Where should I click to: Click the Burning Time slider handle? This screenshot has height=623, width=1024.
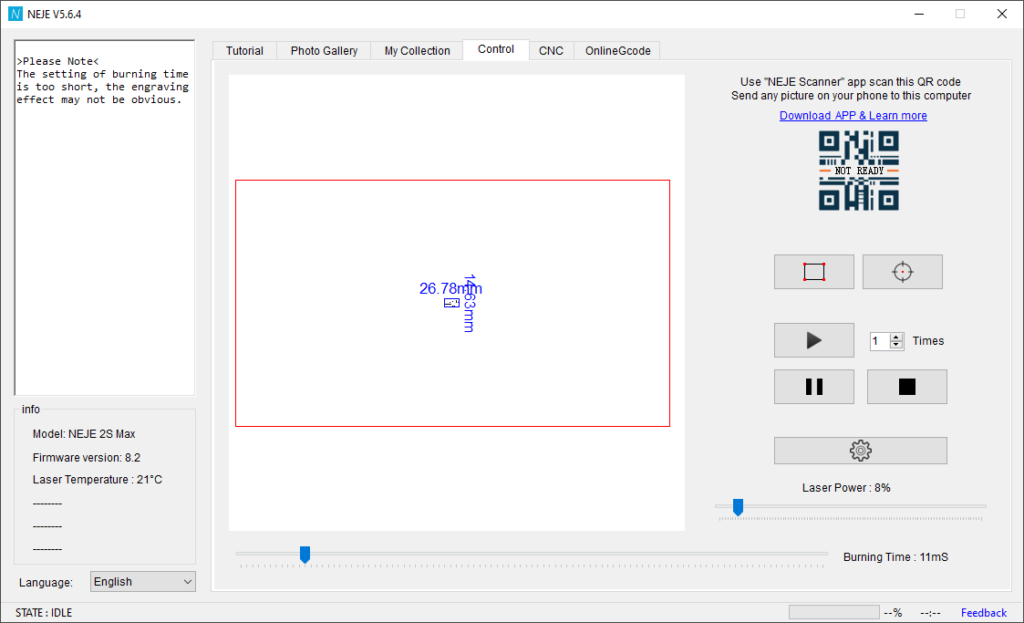coord(305,554)
